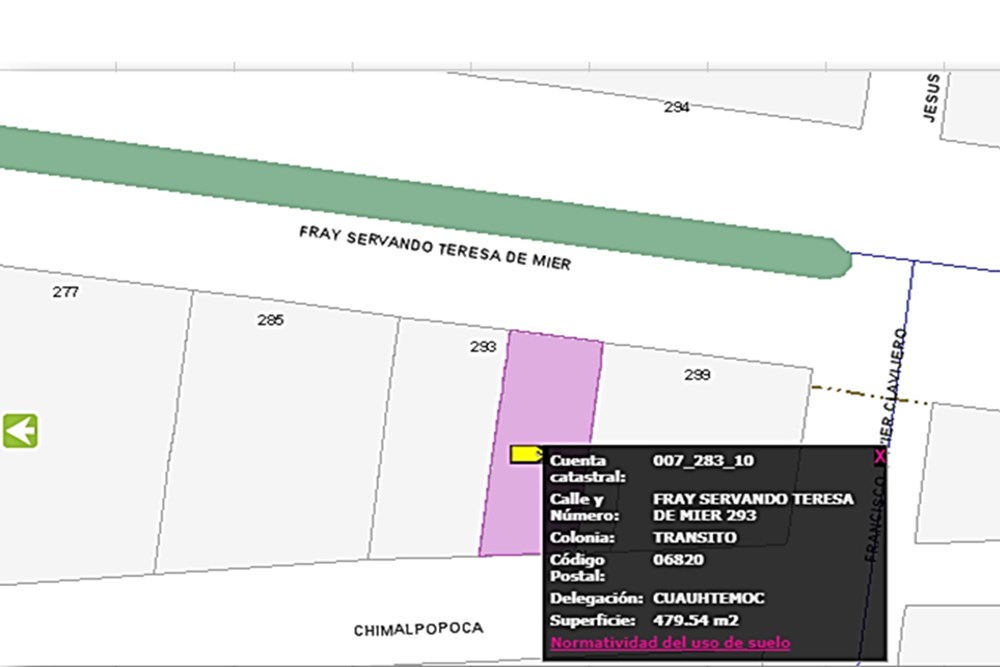Image resolution: width=1000 pixels, height=667 pixels.
Task: Click the yellow parcel marker tag
Action: click(x=526, y=455)
